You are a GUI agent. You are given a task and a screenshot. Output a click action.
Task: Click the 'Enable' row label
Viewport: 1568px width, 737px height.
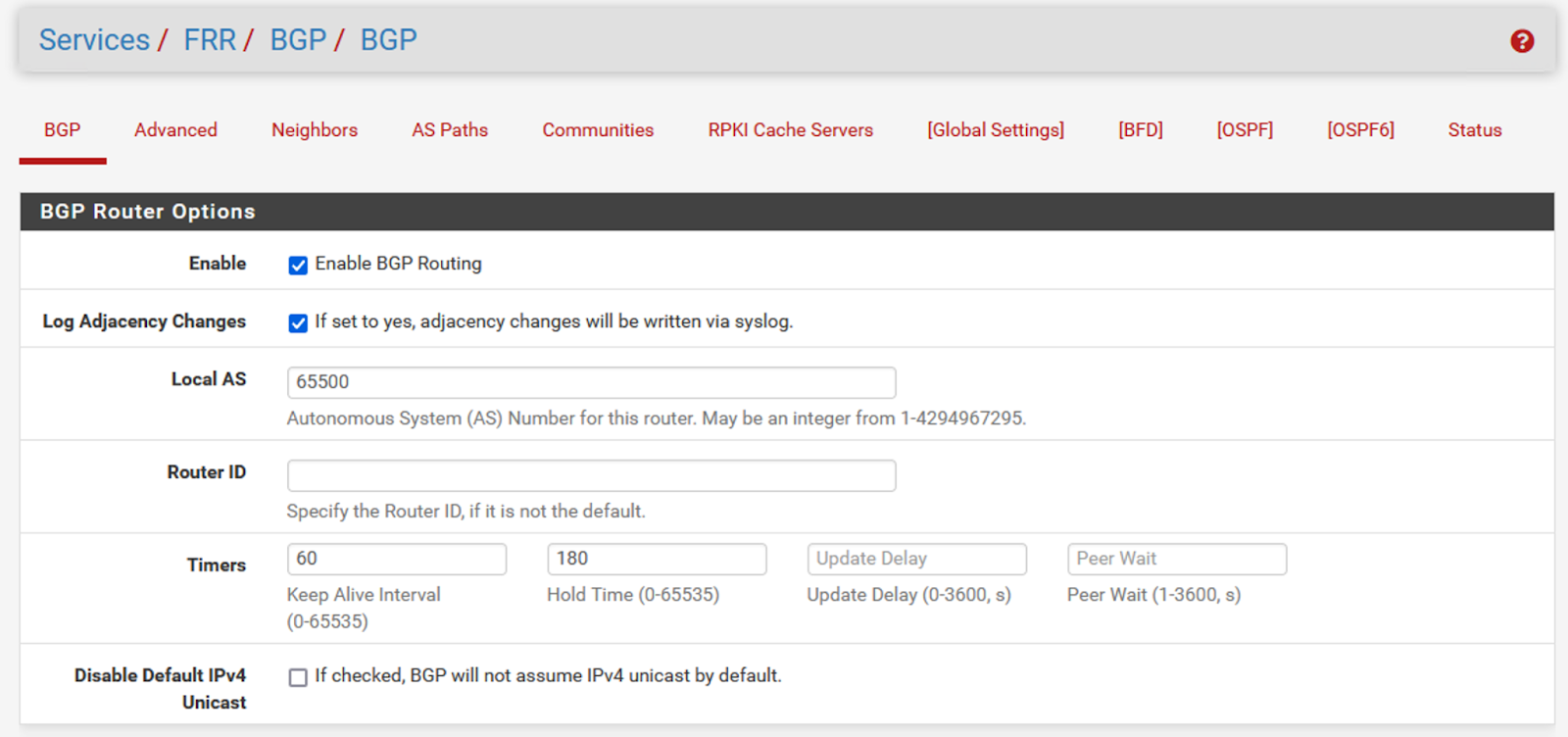(x=218, y=264)
